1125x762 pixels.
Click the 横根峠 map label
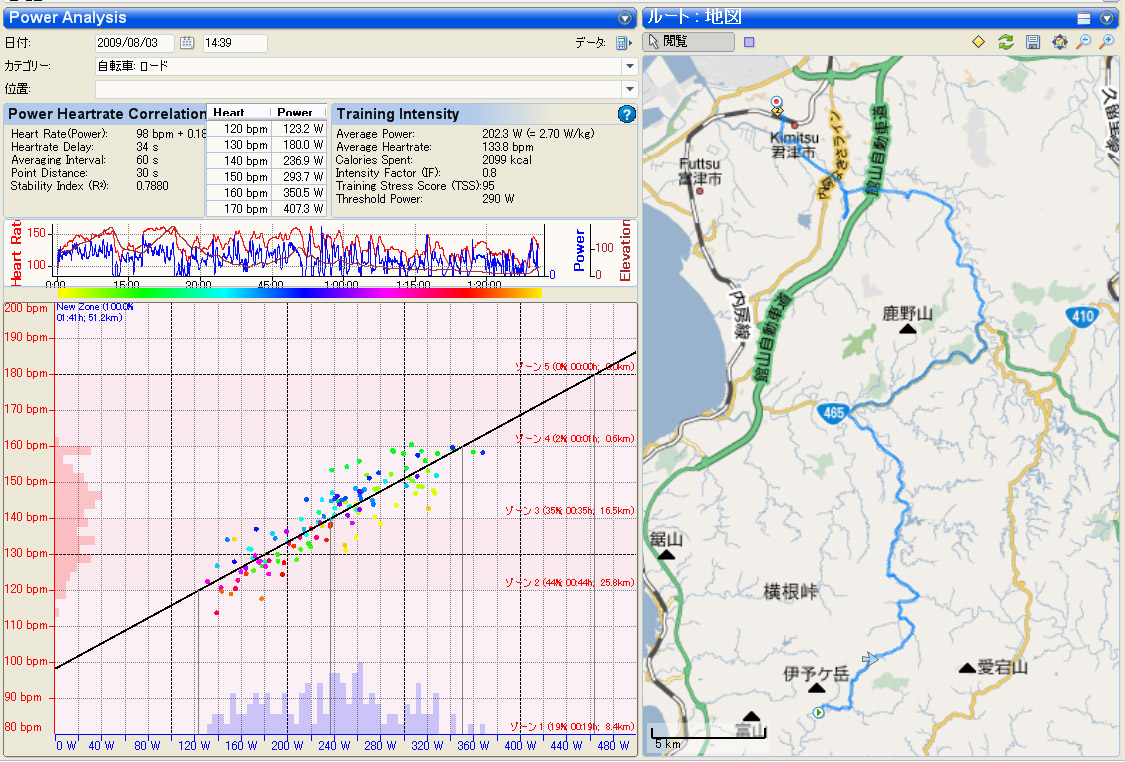tap(790, 592)
